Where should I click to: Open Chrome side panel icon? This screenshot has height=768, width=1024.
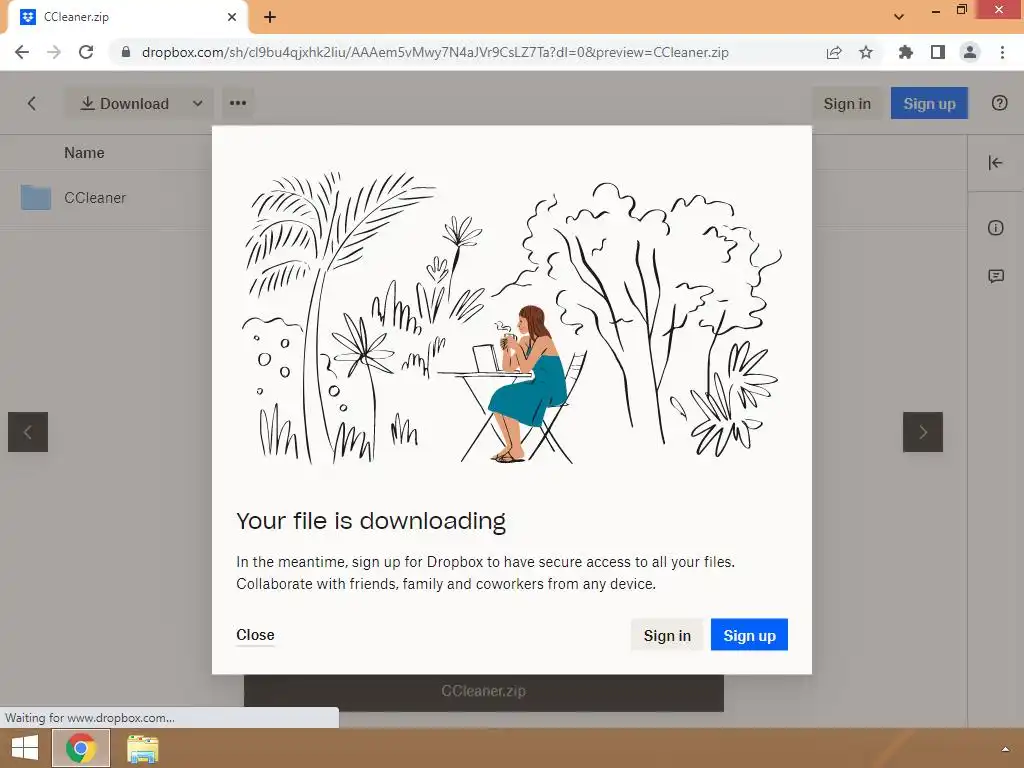[x=938, y=52]
